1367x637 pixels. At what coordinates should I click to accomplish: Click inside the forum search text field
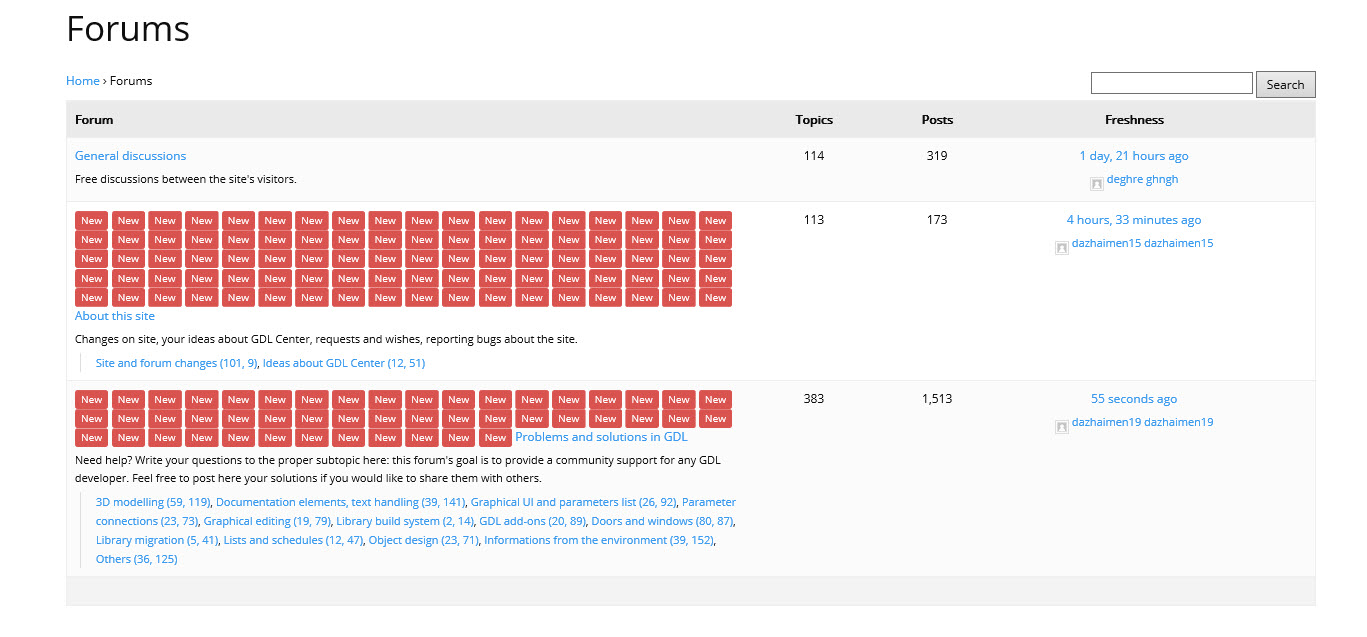point(1171,83)
